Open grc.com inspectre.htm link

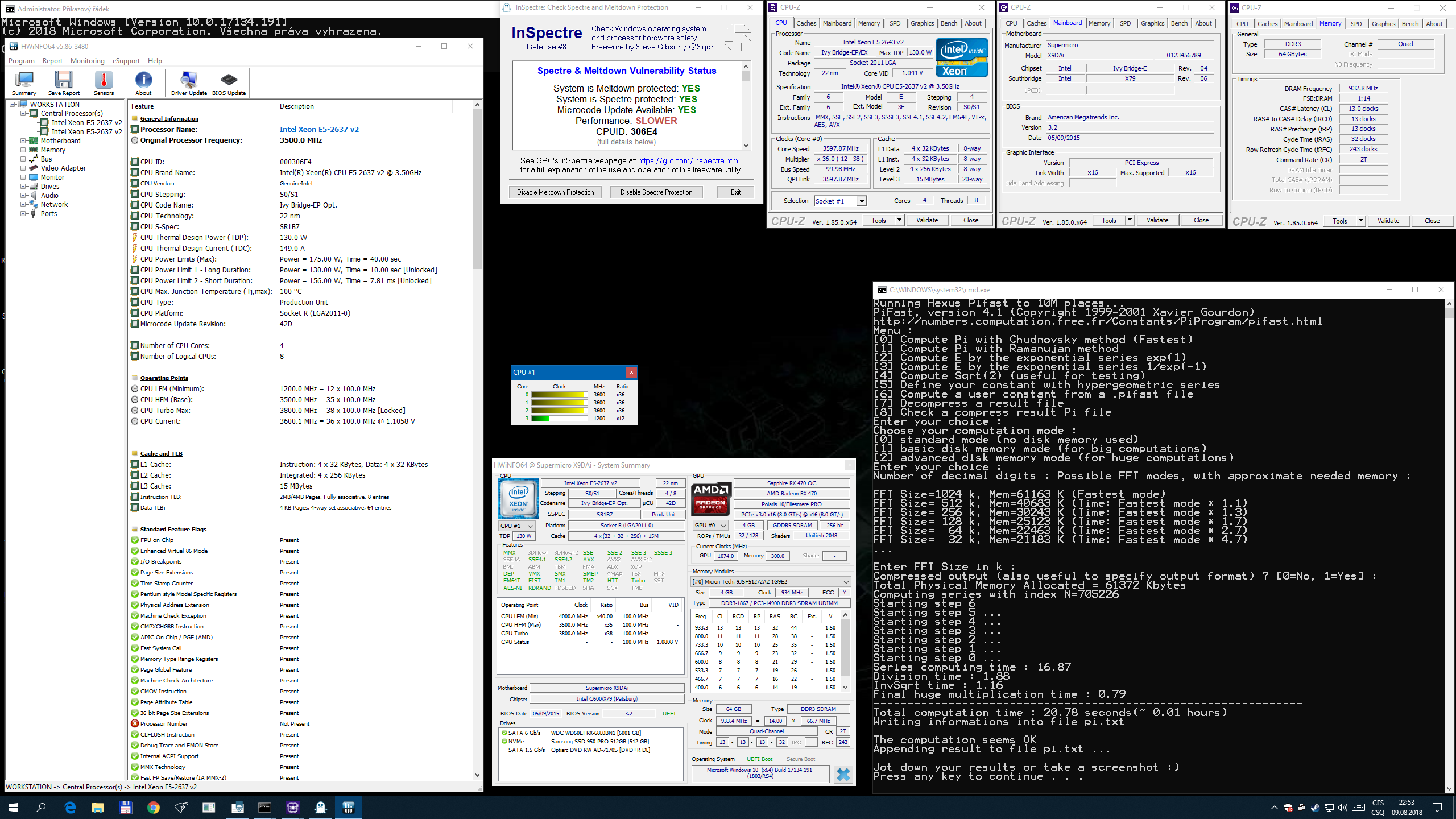pos(688,161)
